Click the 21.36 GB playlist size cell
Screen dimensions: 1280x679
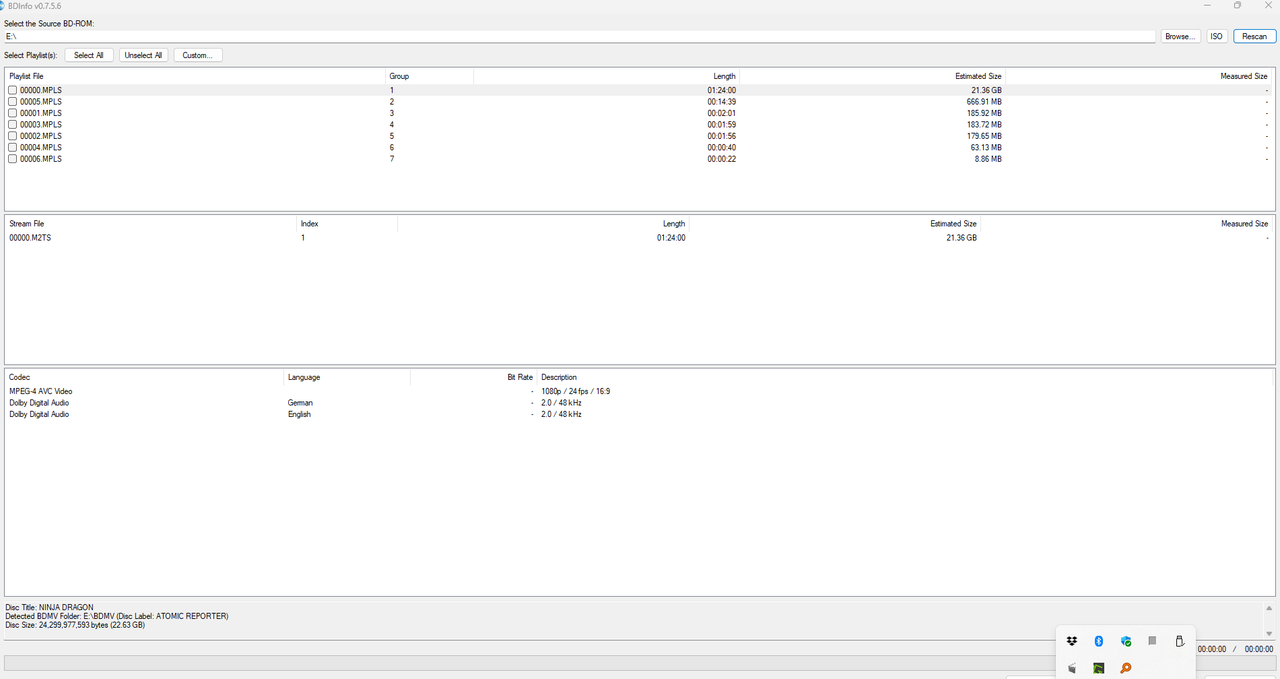point(985,90)
